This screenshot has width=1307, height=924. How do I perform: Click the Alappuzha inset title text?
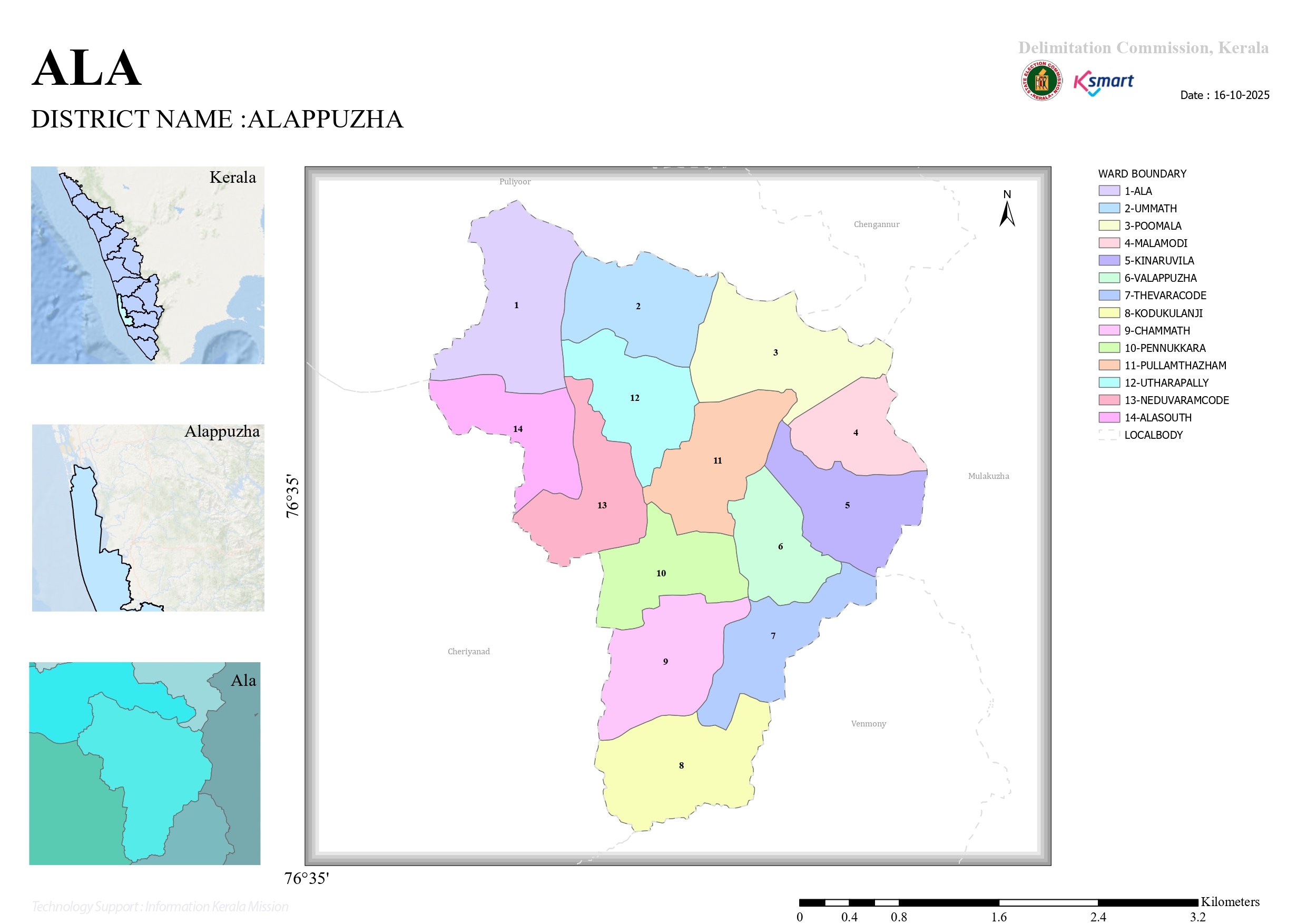pyautogui.click(x=222, y=431)
